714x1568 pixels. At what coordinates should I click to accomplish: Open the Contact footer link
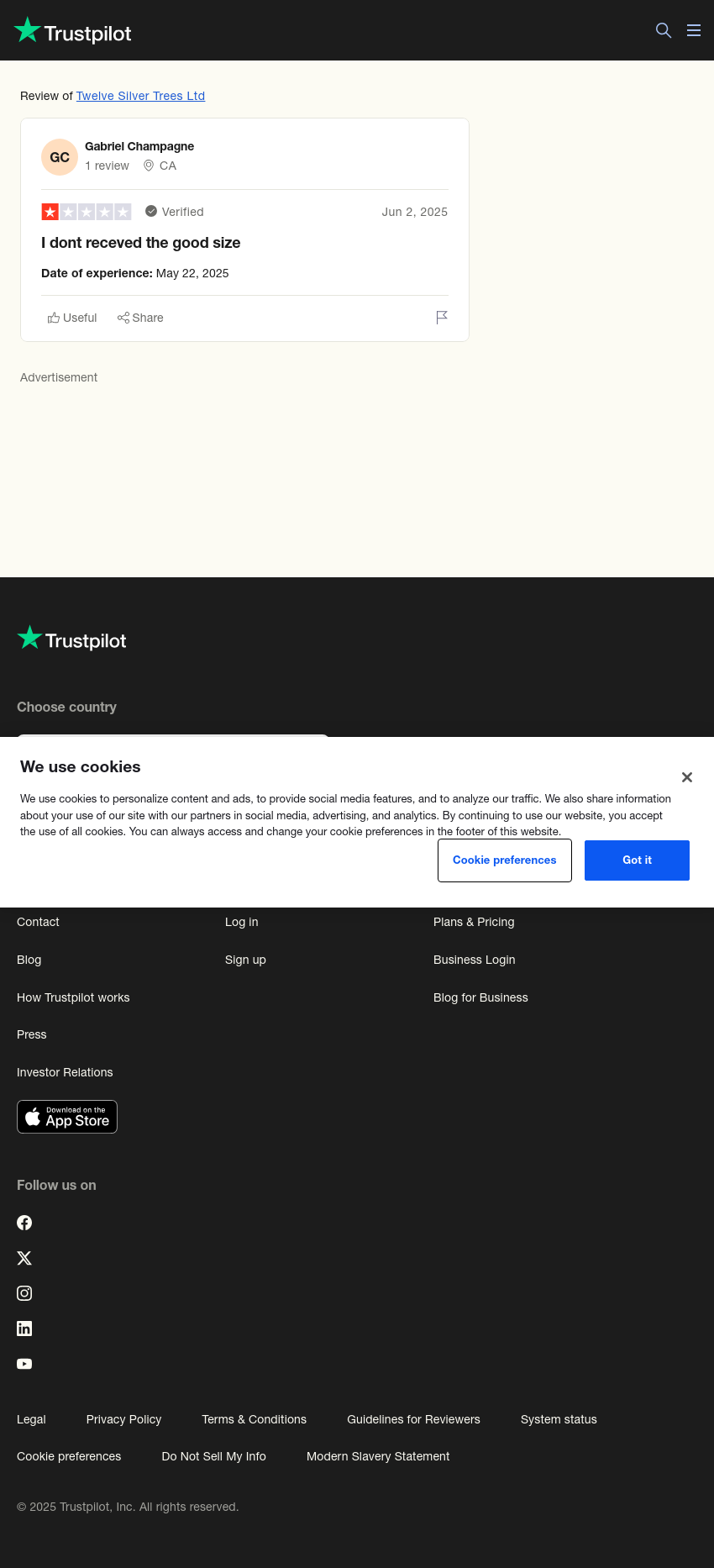38,922
